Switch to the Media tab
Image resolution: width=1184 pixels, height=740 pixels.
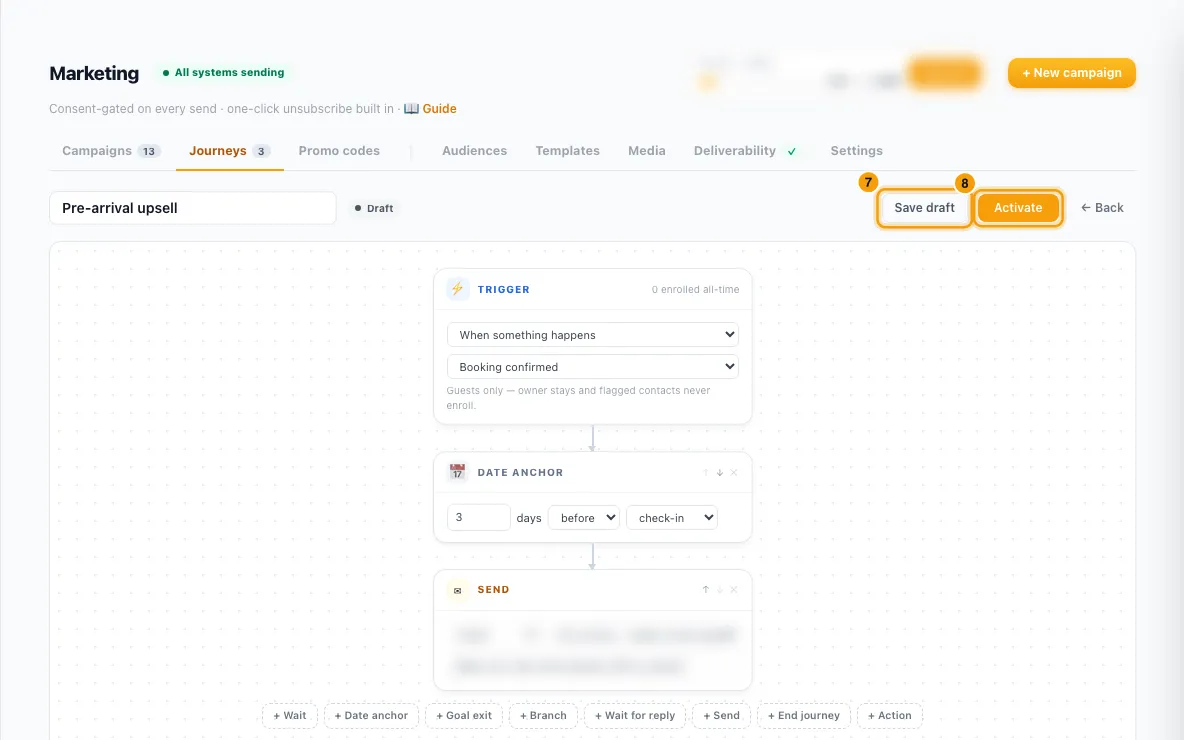646,151
